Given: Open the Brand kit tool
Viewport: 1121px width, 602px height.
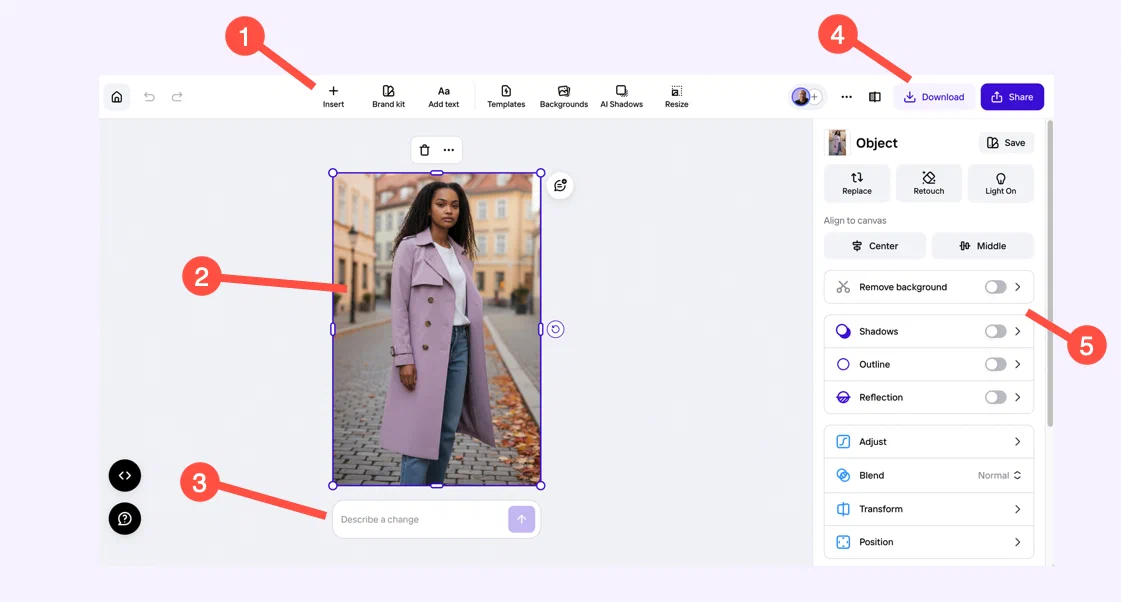Looking at the screenshot, I should point(388,97).
